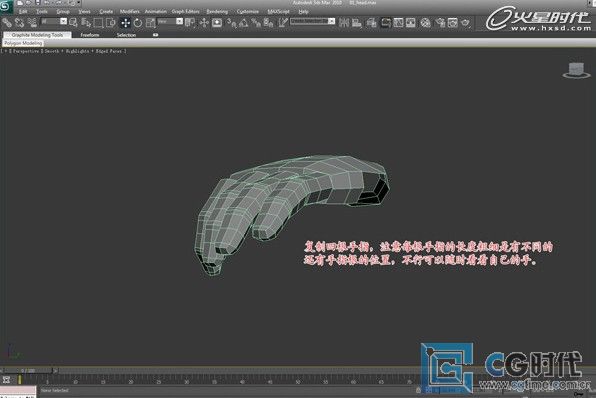Open the 3ds Max application button menu
This screenshot has width=596, height=398.
[x=5, y=6]
